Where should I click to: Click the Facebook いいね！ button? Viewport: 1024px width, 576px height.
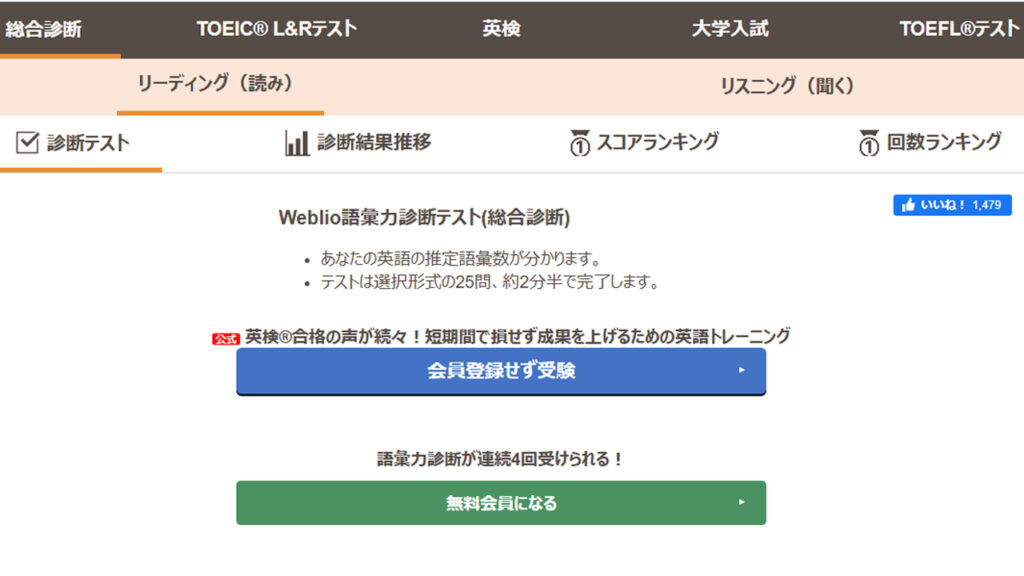click(x=952, y=205)
